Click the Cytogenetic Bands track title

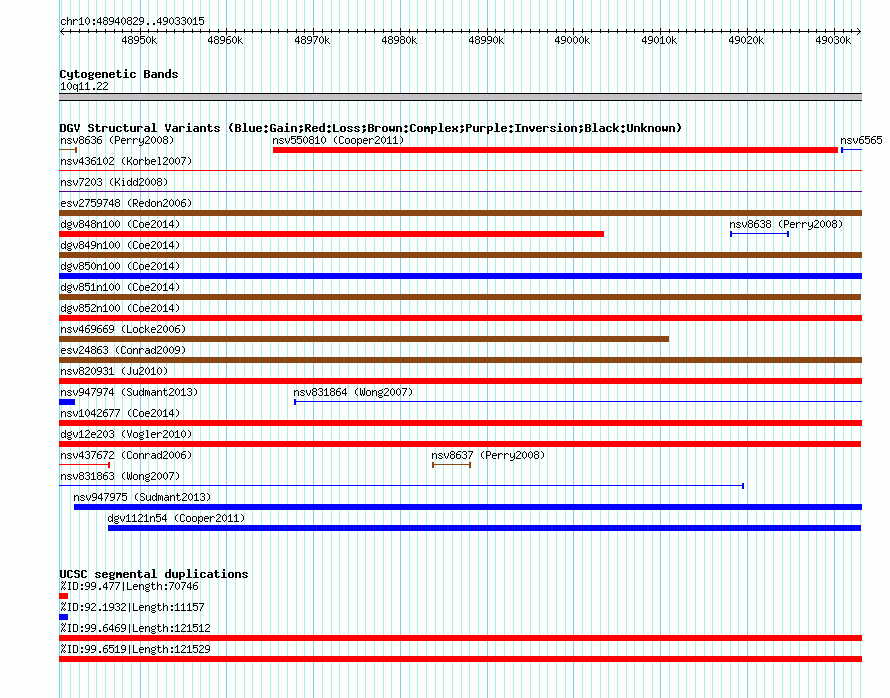119,74
